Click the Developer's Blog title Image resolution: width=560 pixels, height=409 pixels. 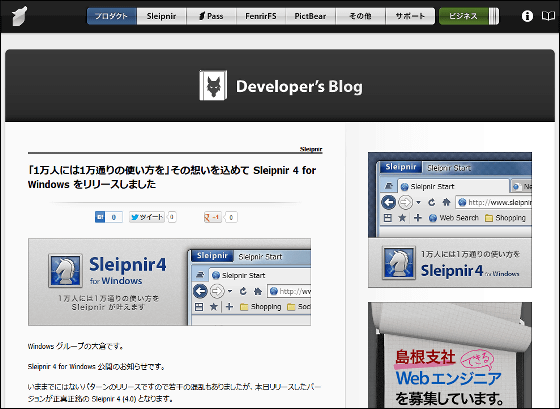[x=299, y=86]
